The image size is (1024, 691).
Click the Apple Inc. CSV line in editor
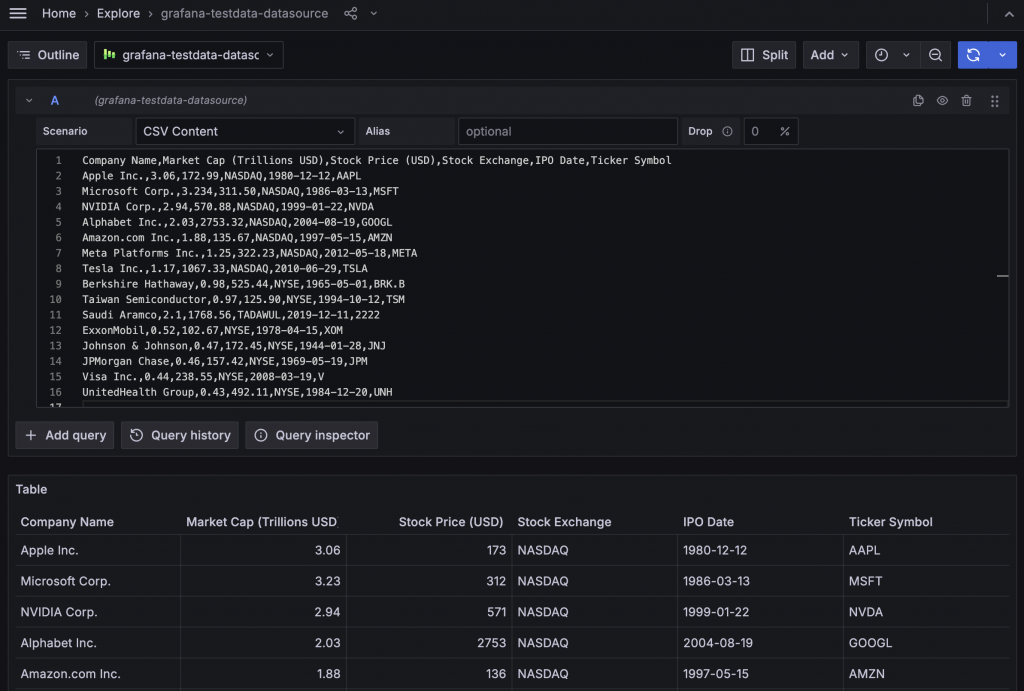click(221, 176)
